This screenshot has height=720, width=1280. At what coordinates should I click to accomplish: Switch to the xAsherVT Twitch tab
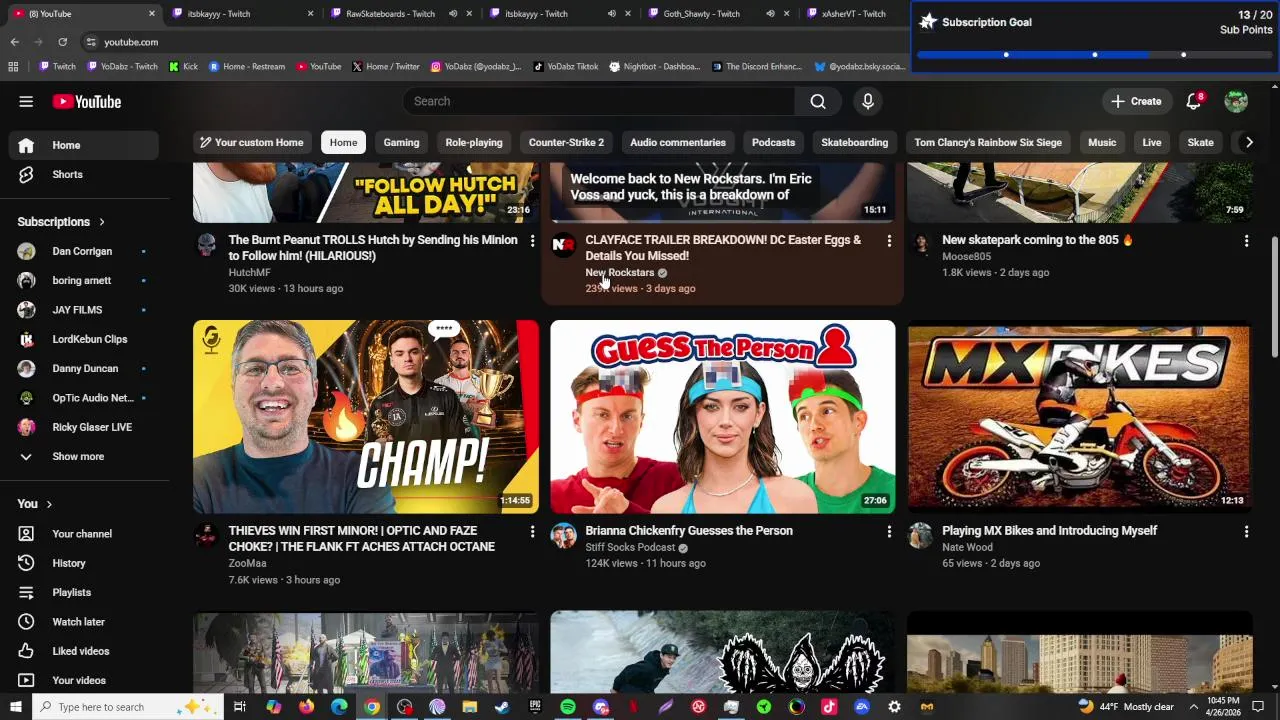pos(853,14)
